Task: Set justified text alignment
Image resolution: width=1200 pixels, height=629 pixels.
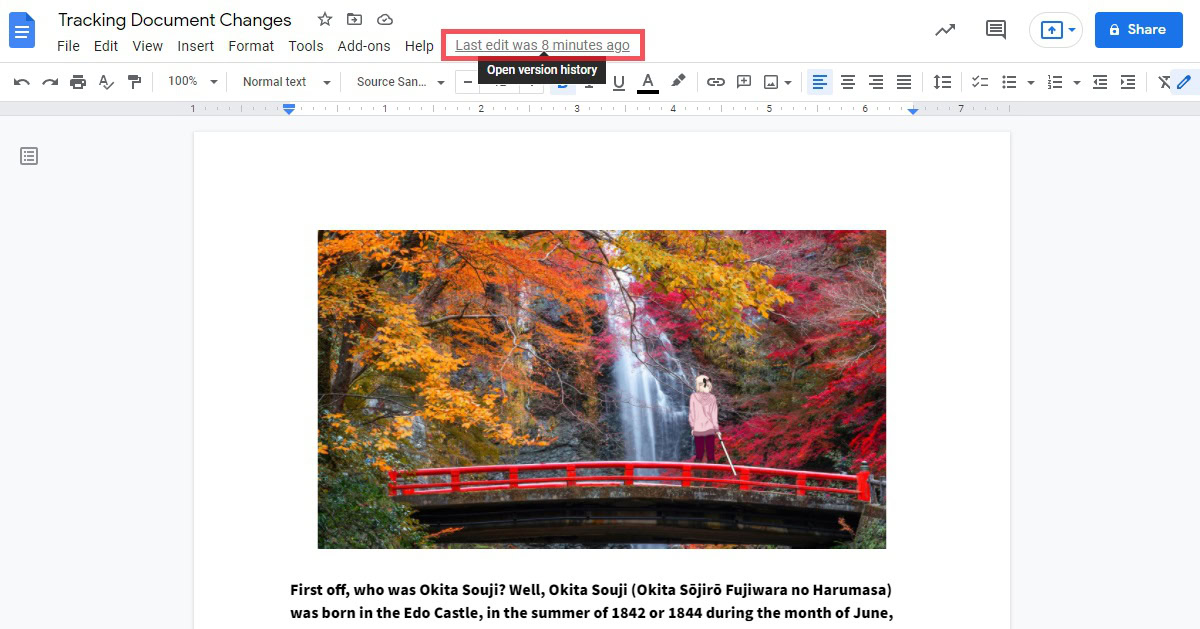Action: (x=904, y=82)
